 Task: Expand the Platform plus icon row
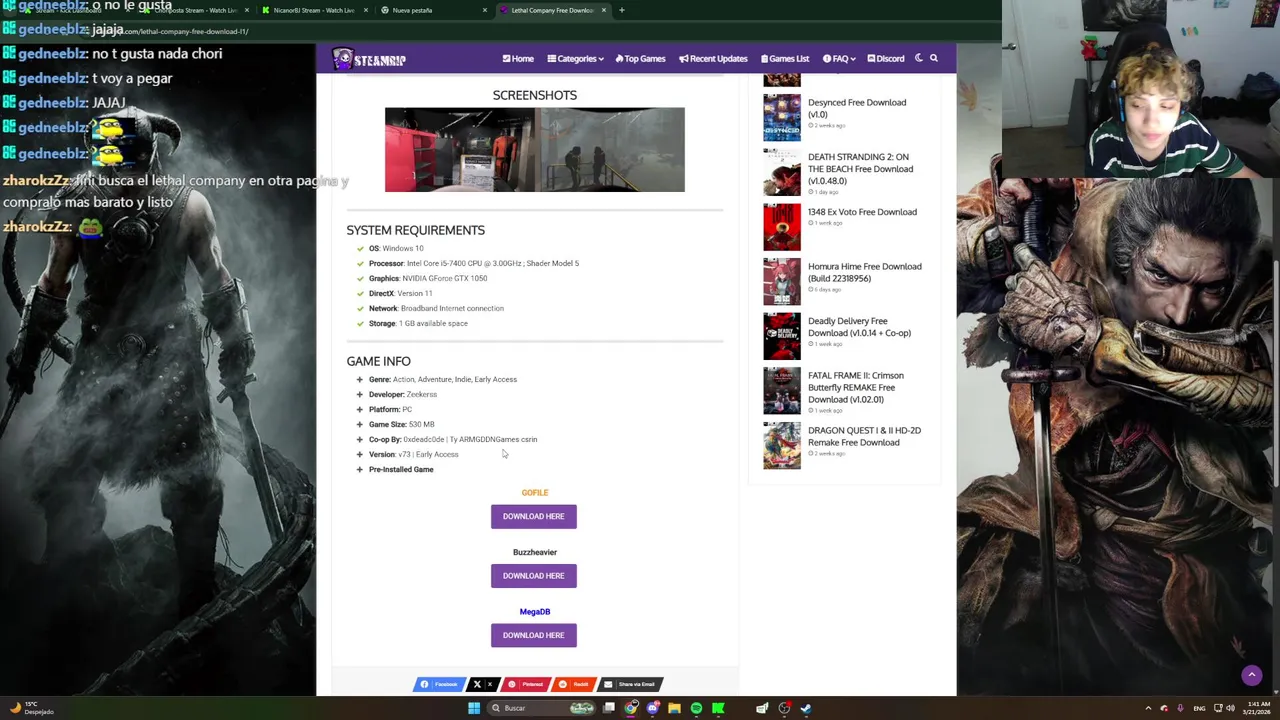pos(360,410)
